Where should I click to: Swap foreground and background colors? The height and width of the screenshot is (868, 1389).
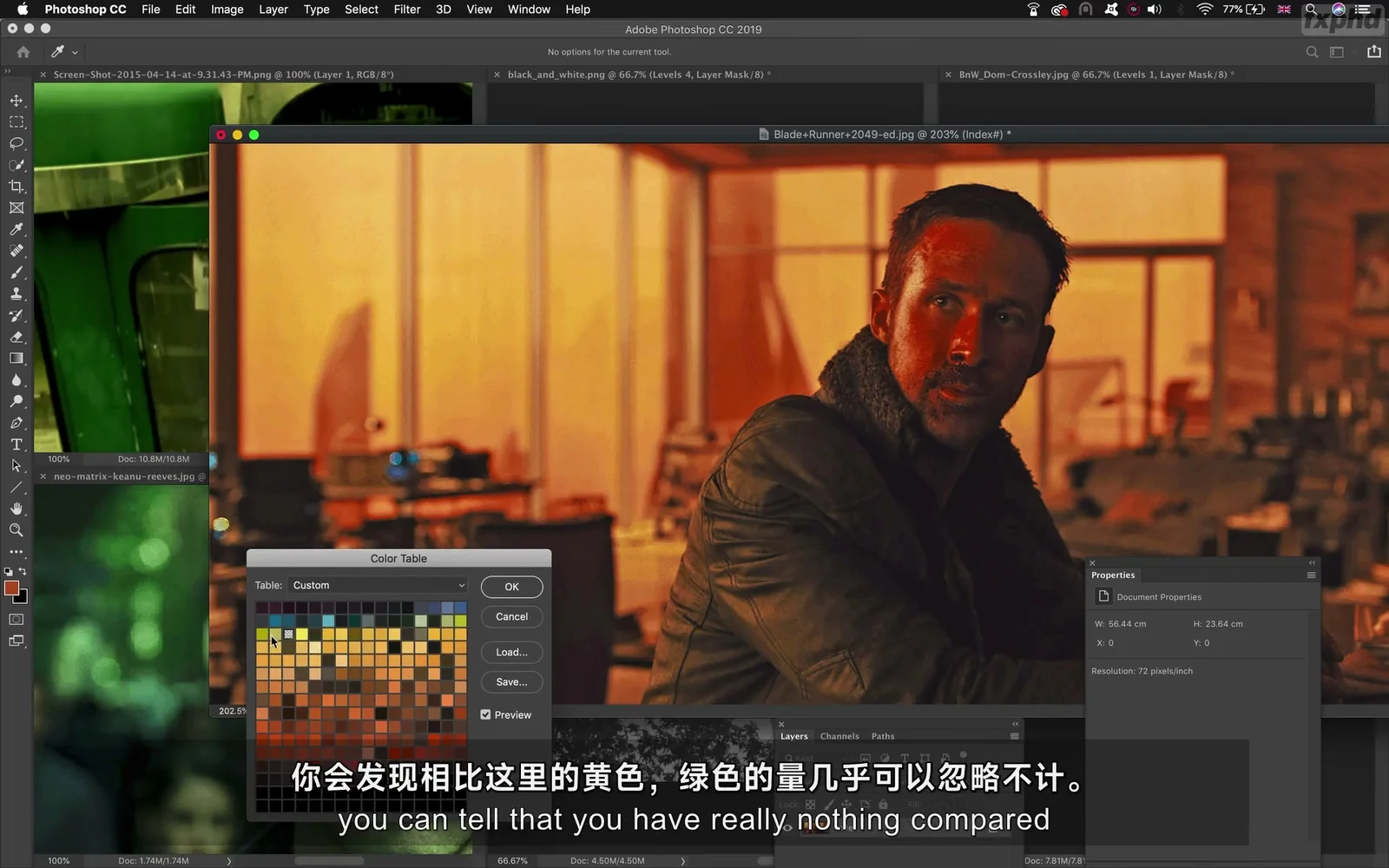tap(23, 571)
